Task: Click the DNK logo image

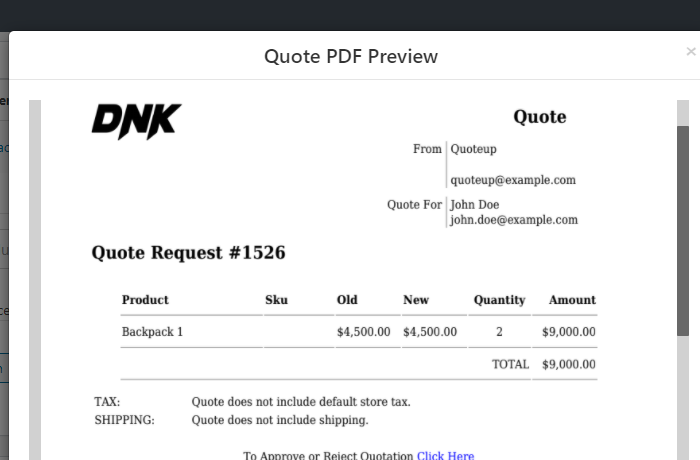Action: click(x=137, y=121)
